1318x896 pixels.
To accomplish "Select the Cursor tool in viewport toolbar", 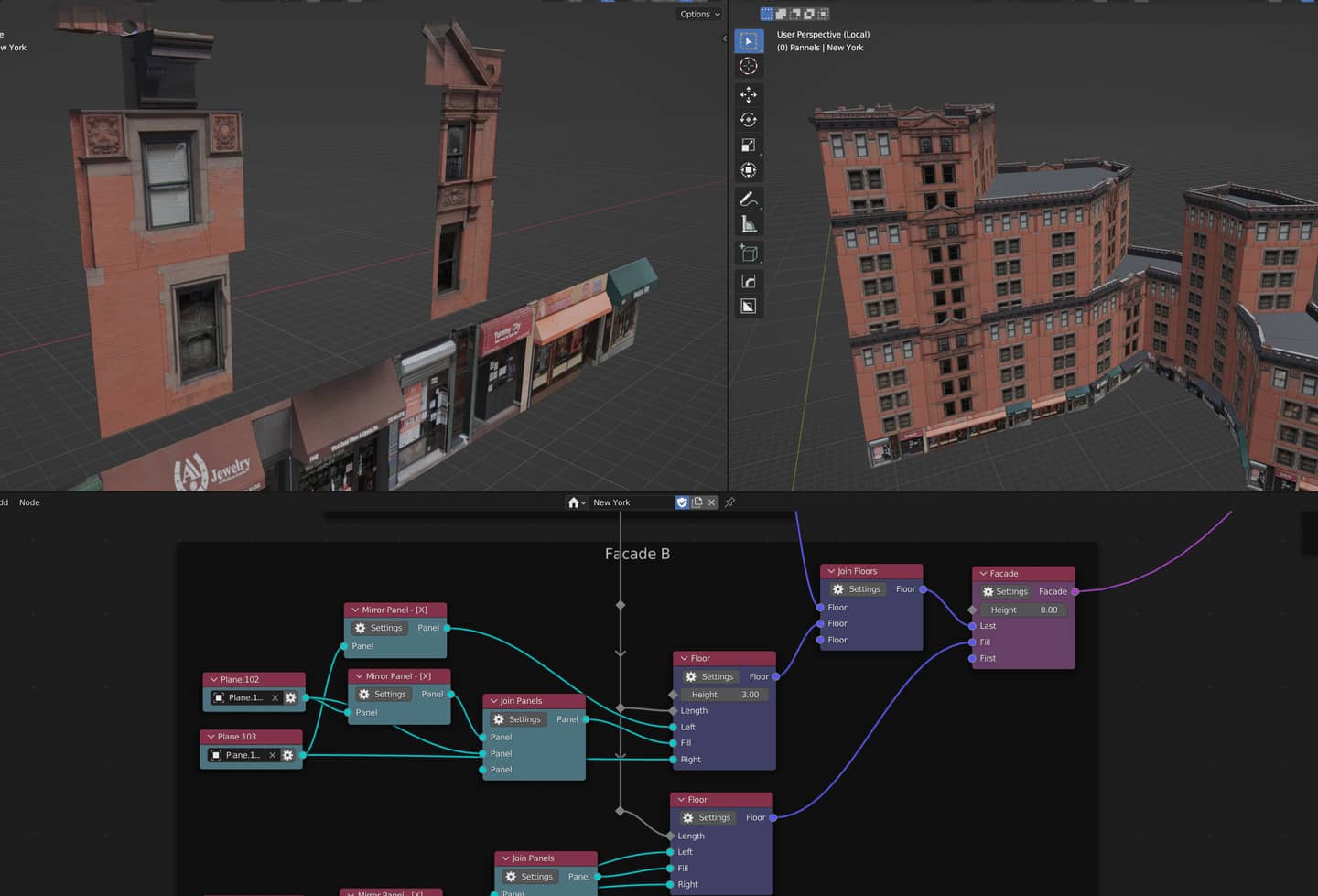I will (748, 66).
